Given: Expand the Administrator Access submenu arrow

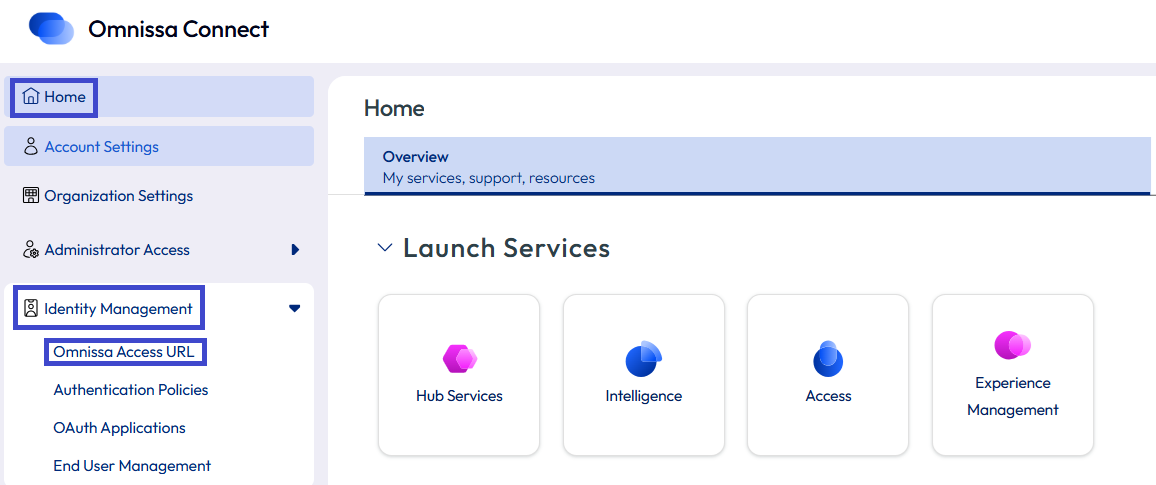Looking at the screenshot, I should tap(295, 250).
